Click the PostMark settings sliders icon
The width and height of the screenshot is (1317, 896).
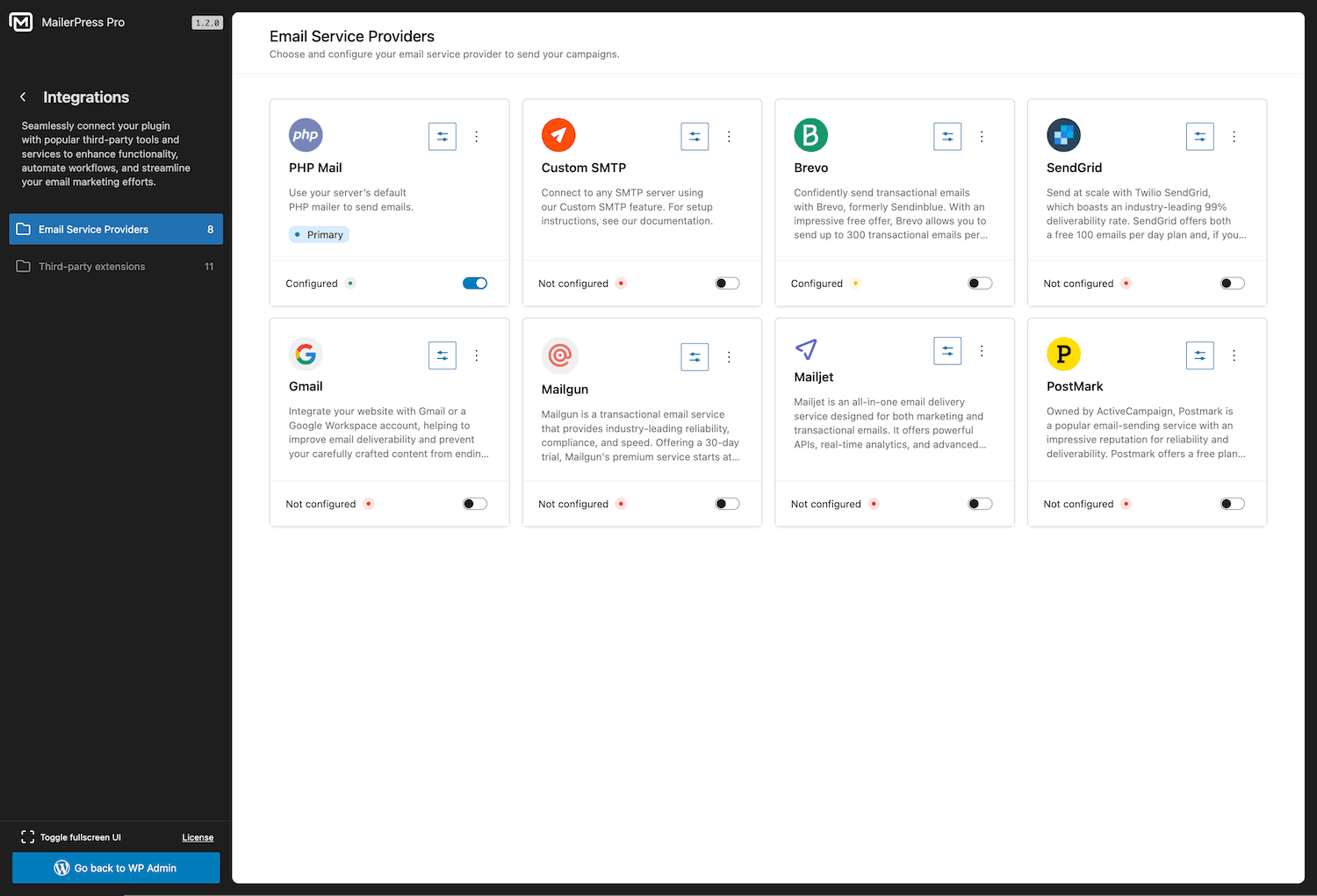click(1199, 355)
